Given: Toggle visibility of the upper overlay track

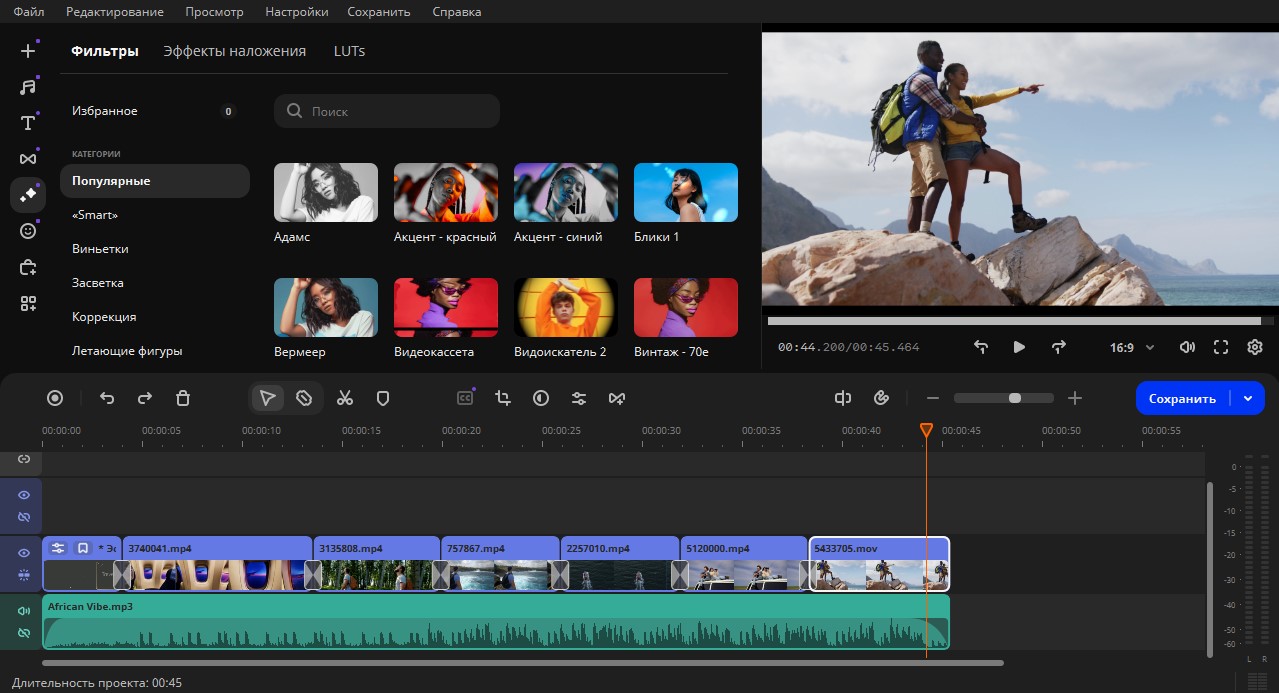Looking at the screenshot, I should click(x=24, y=495).
